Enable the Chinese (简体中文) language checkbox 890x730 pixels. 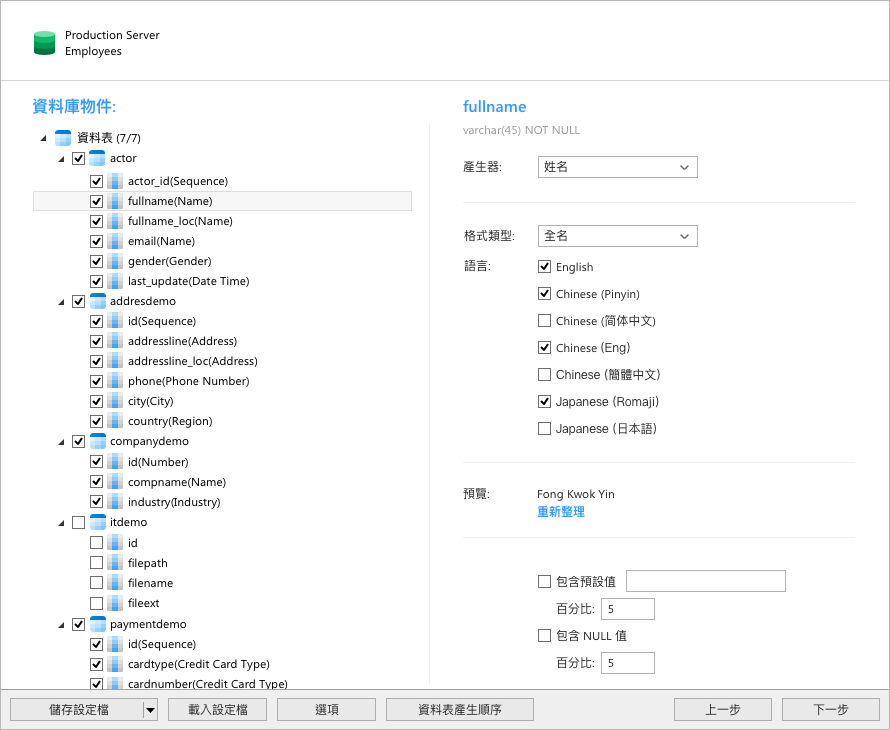544,321
